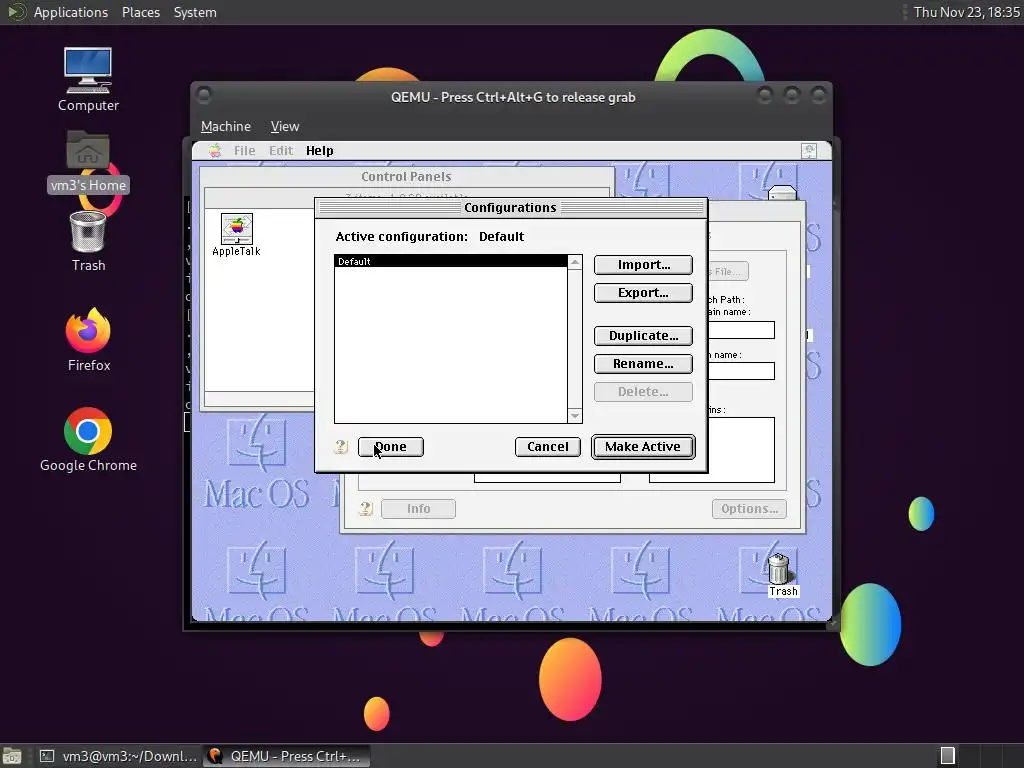Click the dimmed Delete... button

tap(643, 392)
